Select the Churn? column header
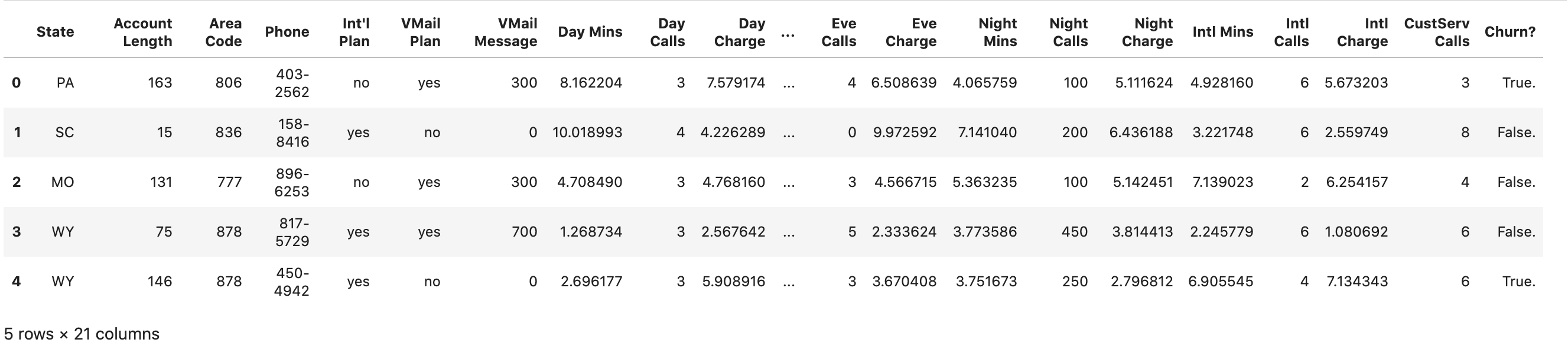1568x349 pixels. pyautogui.click(x=1510, y=32)
